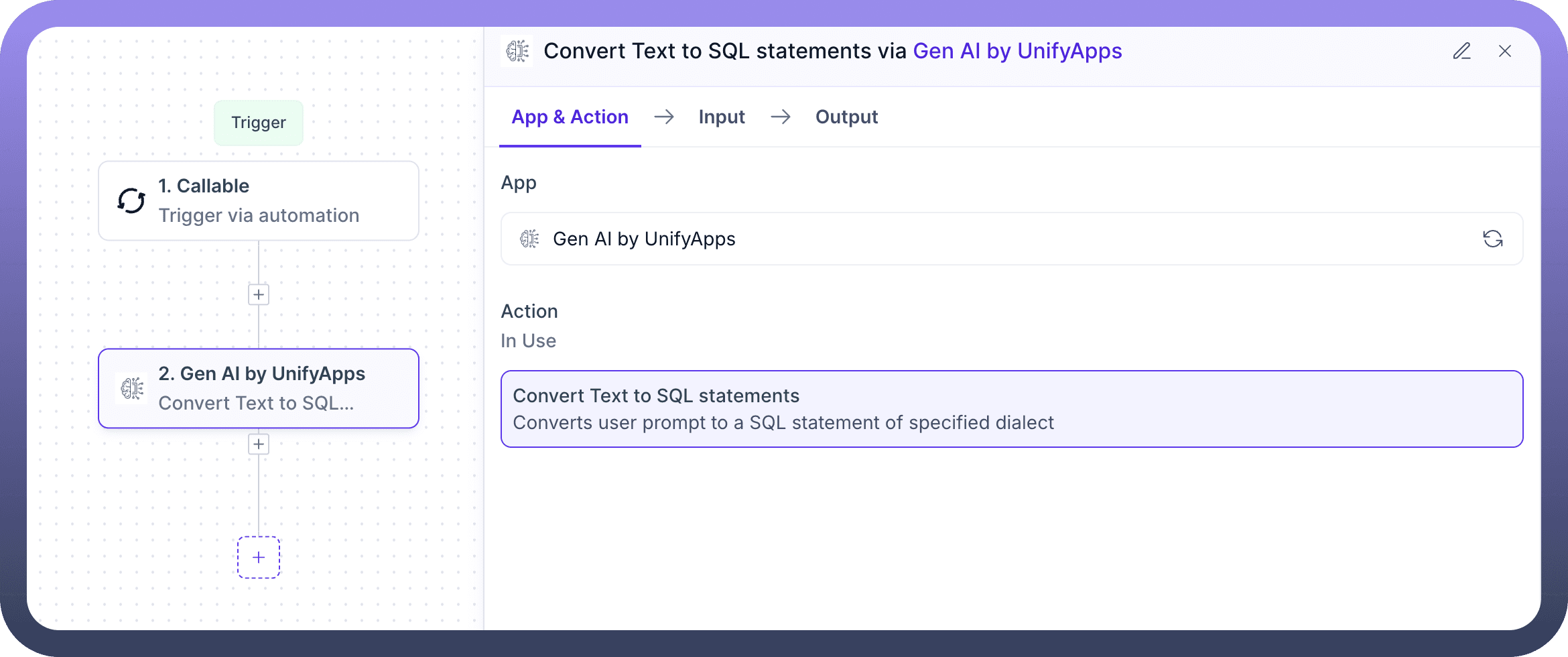Screen dimensions: 1568x657
Task: Click the circular arrows icon on the Callable step
Action: pos(131,200)
